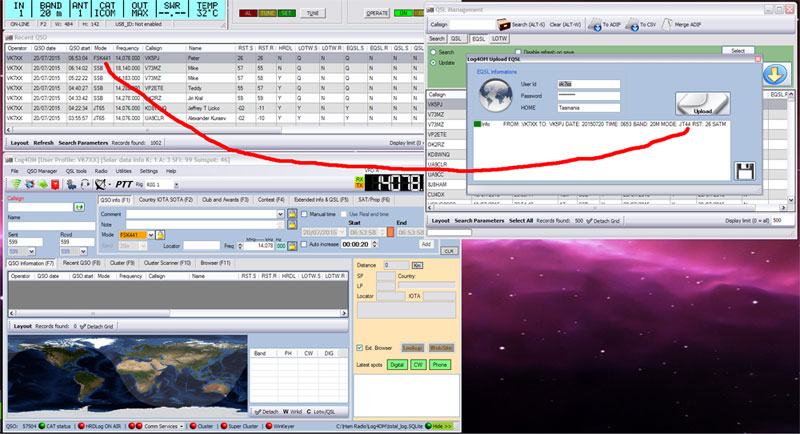Open the File menu
This screenshot has width=800, height=434.
[x=15, y=171]
